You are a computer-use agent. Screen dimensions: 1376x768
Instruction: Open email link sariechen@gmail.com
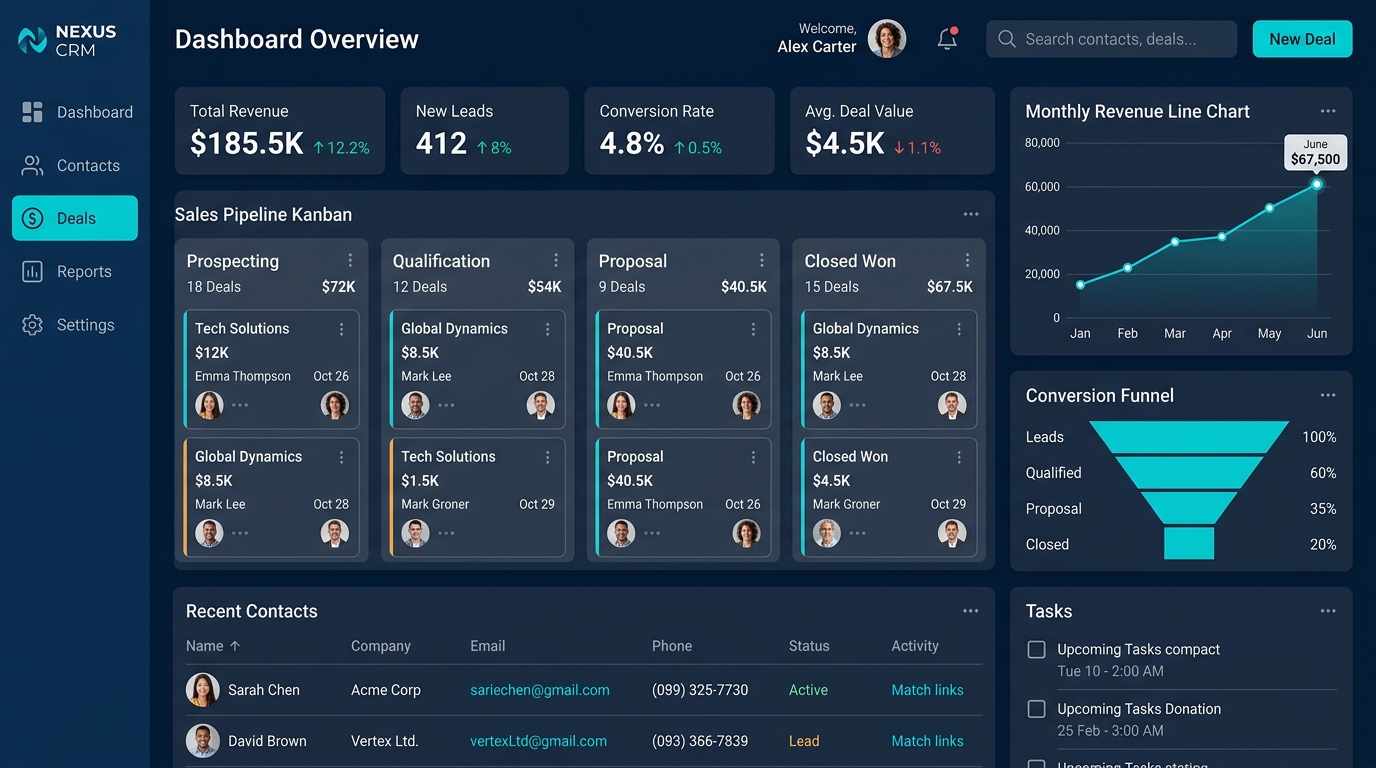(x=540, y=690)
